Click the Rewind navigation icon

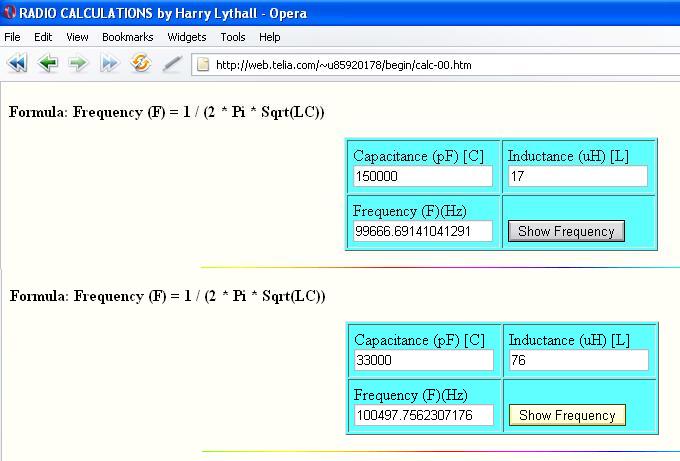click(x=17, y=63)
